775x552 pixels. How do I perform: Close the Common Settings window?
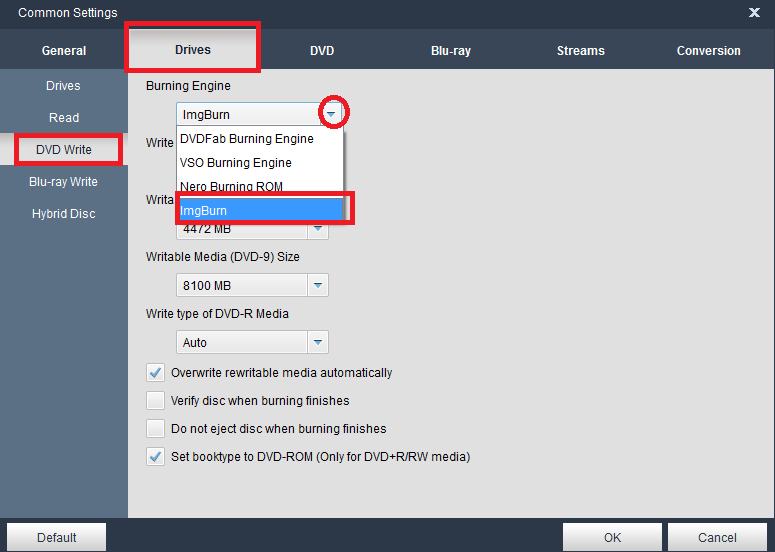click(x=754, y=12)
